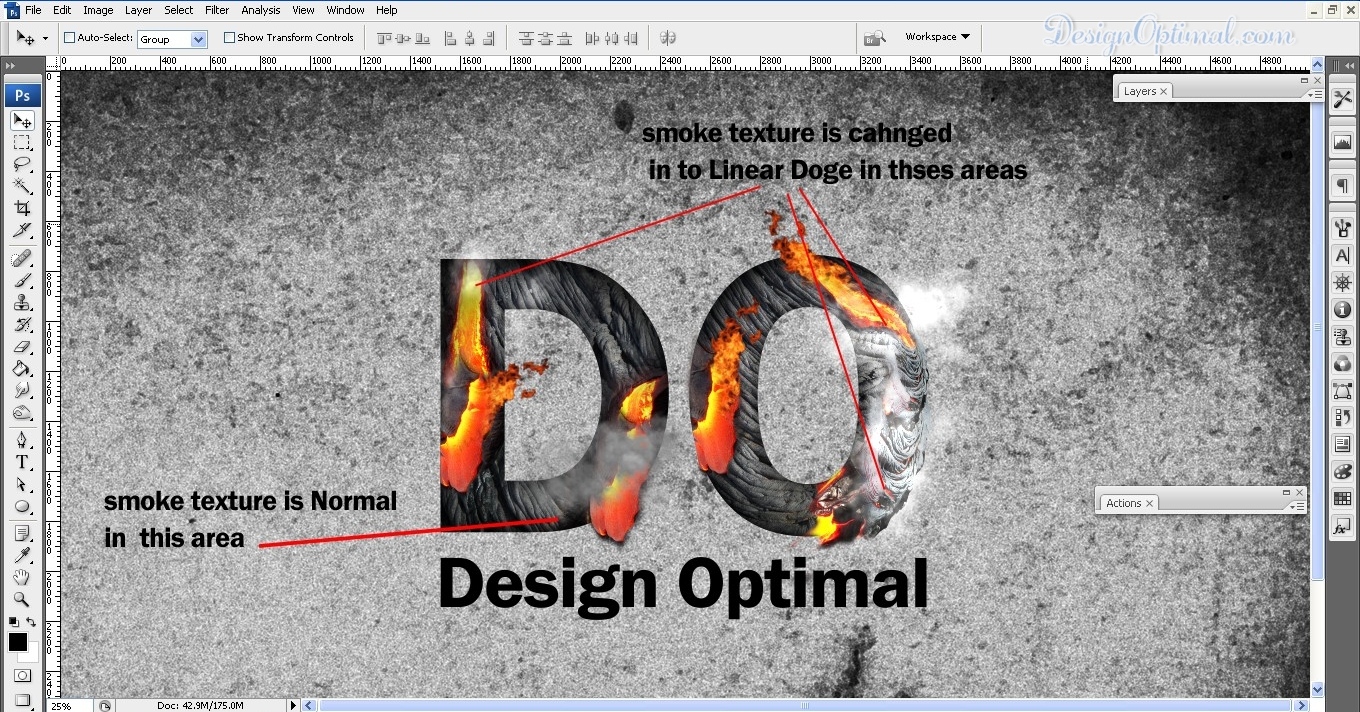Select the Pen tool
This screenshot has width=1360, height=712.
click(22, 440)
